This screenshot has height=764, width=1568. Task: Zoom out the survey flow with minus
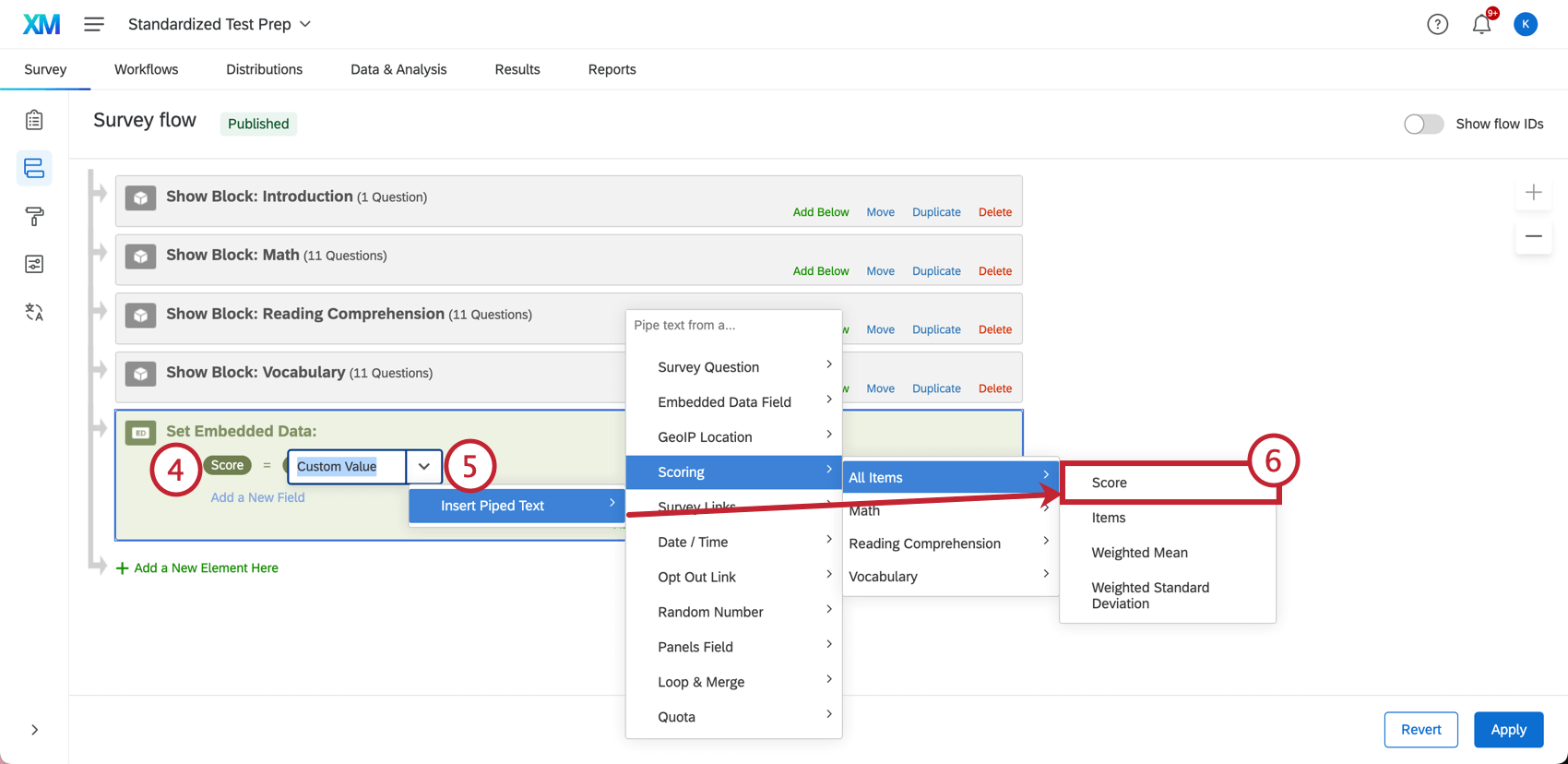[x=1533, y=236]
